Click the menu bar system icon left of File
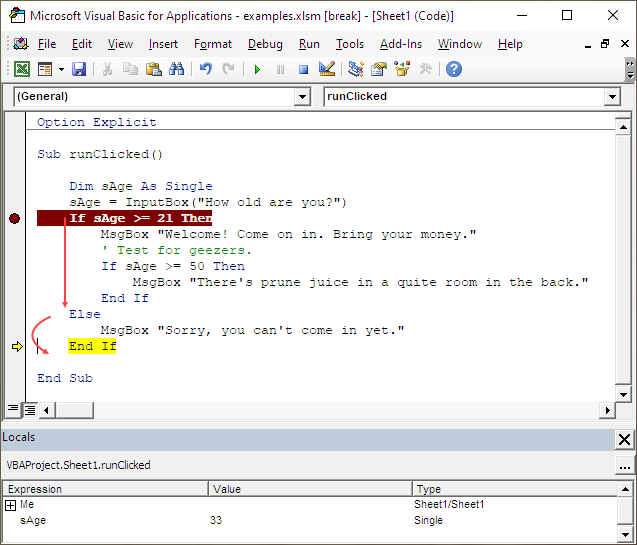637x545 pixels. (20, 44)
